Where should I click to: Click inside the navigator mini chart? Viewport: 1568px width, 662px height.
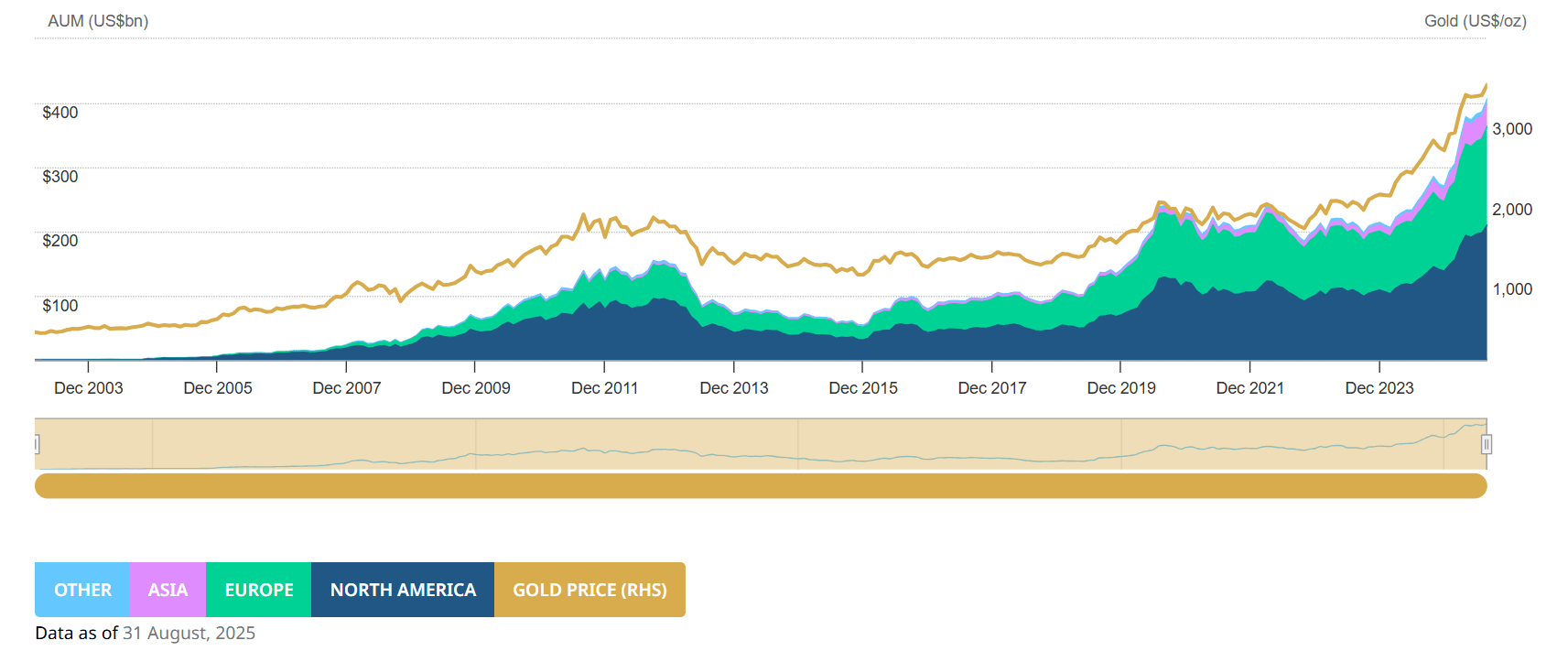tap(760, 444)
